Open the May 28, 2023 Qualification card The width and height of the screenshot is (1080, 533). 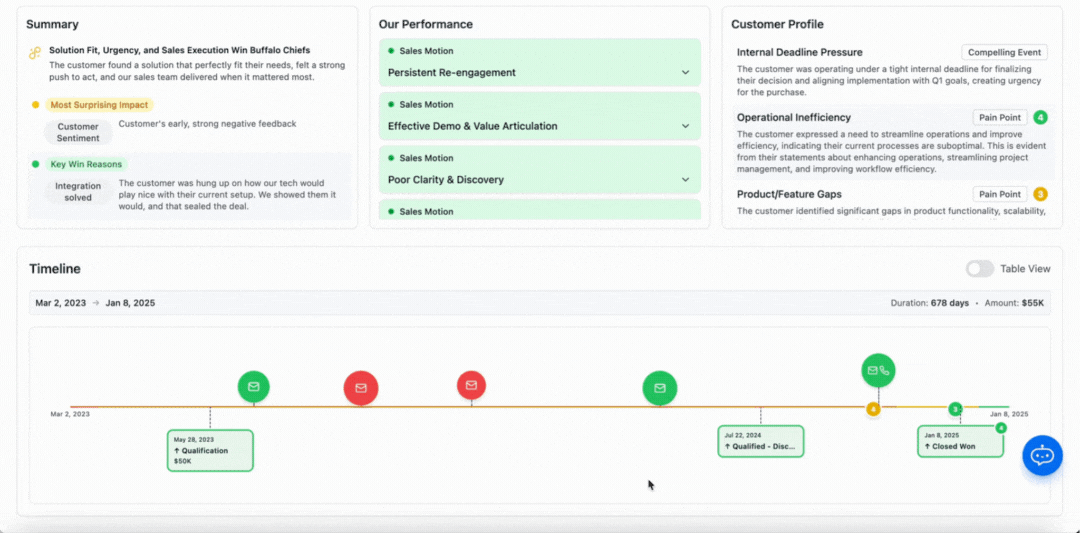(x=210, y=450)
